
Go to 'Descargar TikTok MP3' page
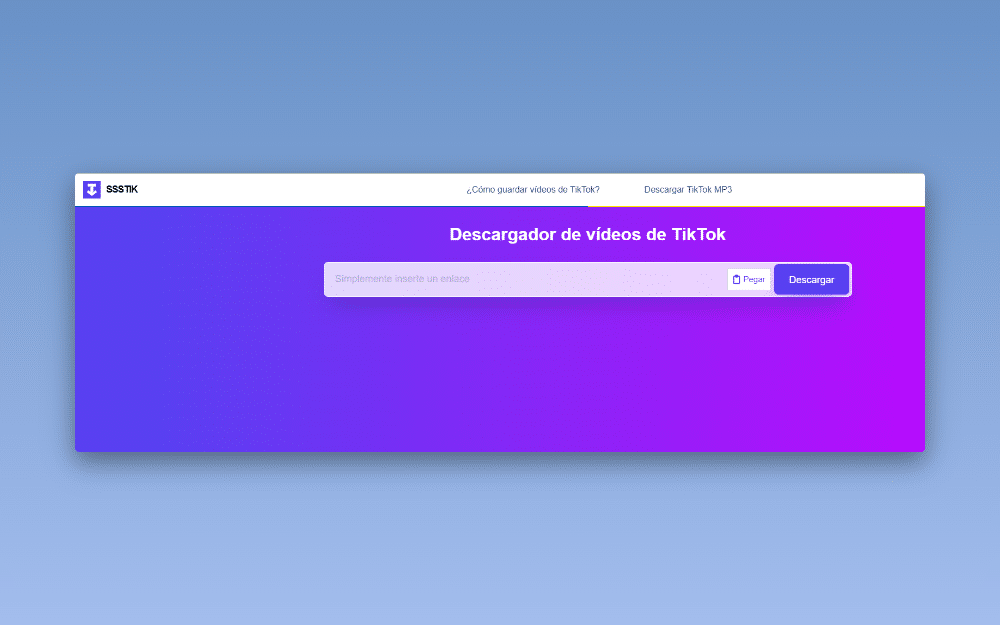(688, 189)
